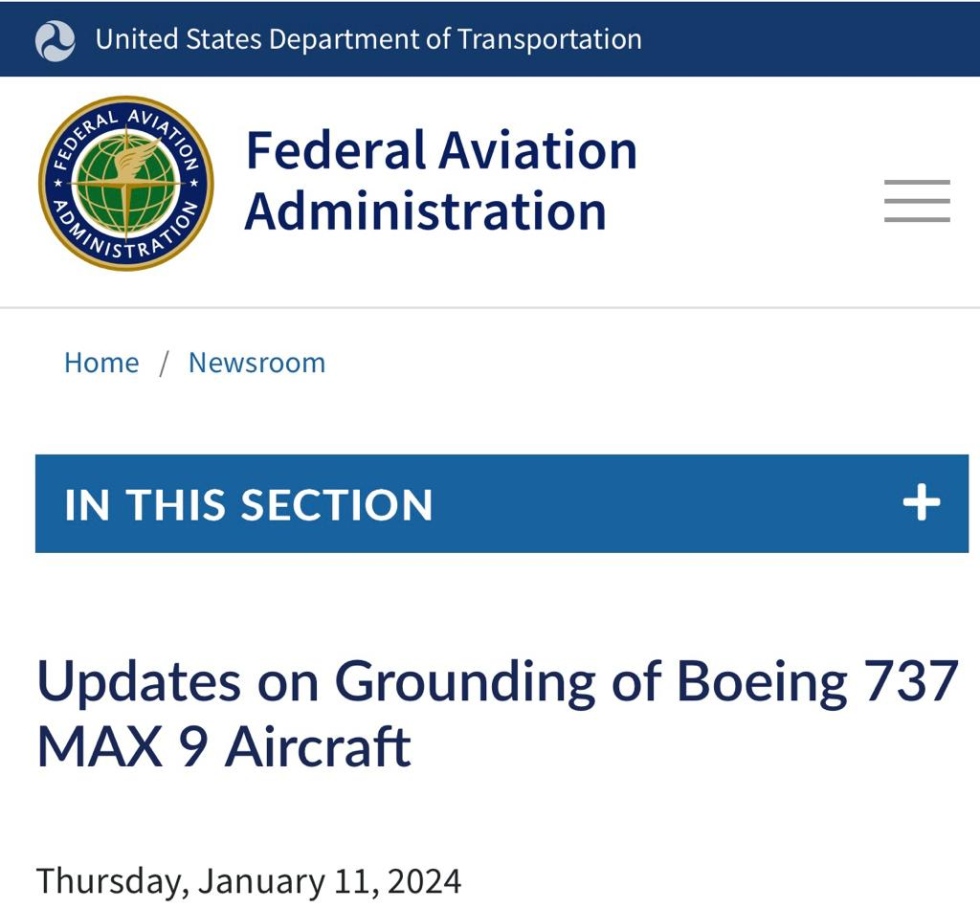Click United States Department of Transportation text
The width and height of the screenshot is (980, 908).
369,39
